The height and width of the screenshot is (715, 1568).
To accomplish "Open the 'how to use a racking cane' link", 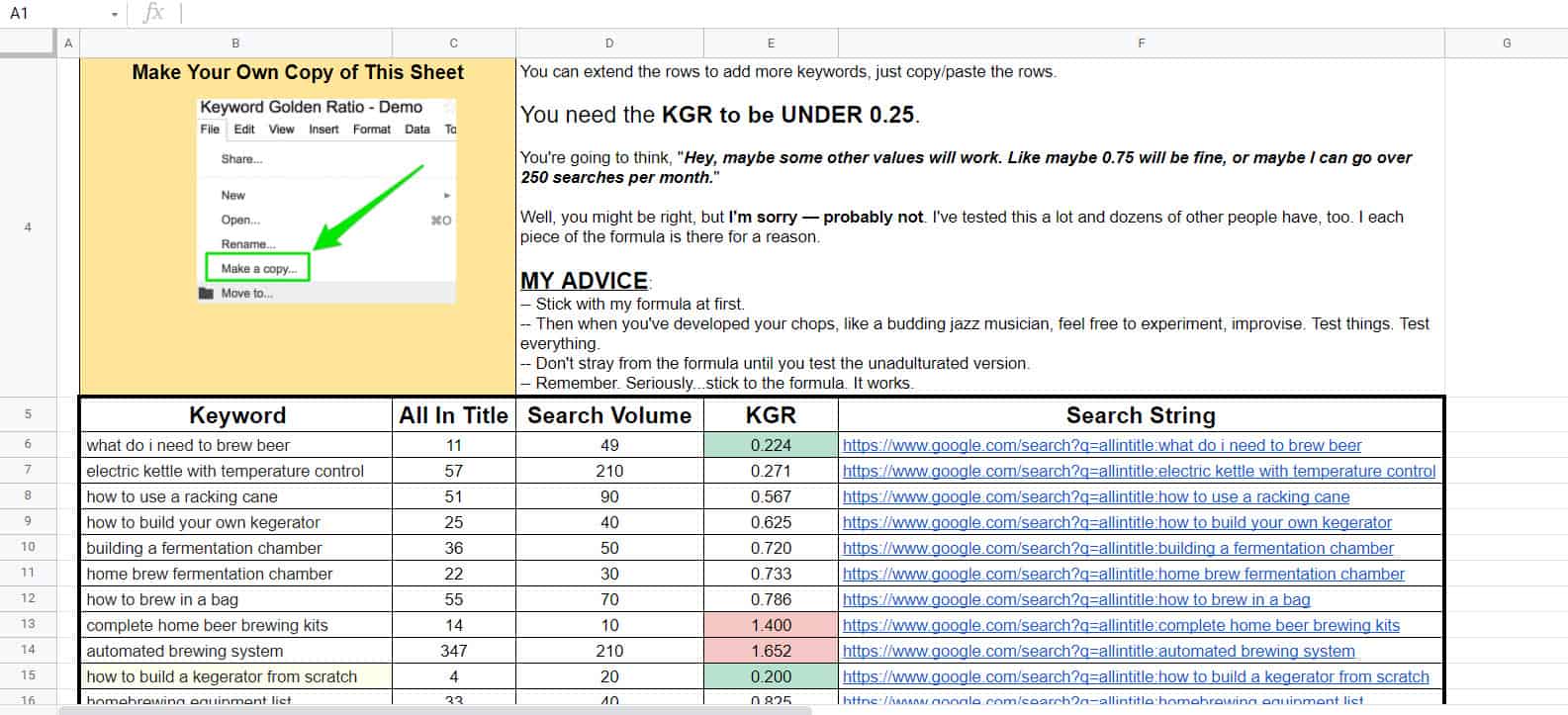I will [1095, 497].
